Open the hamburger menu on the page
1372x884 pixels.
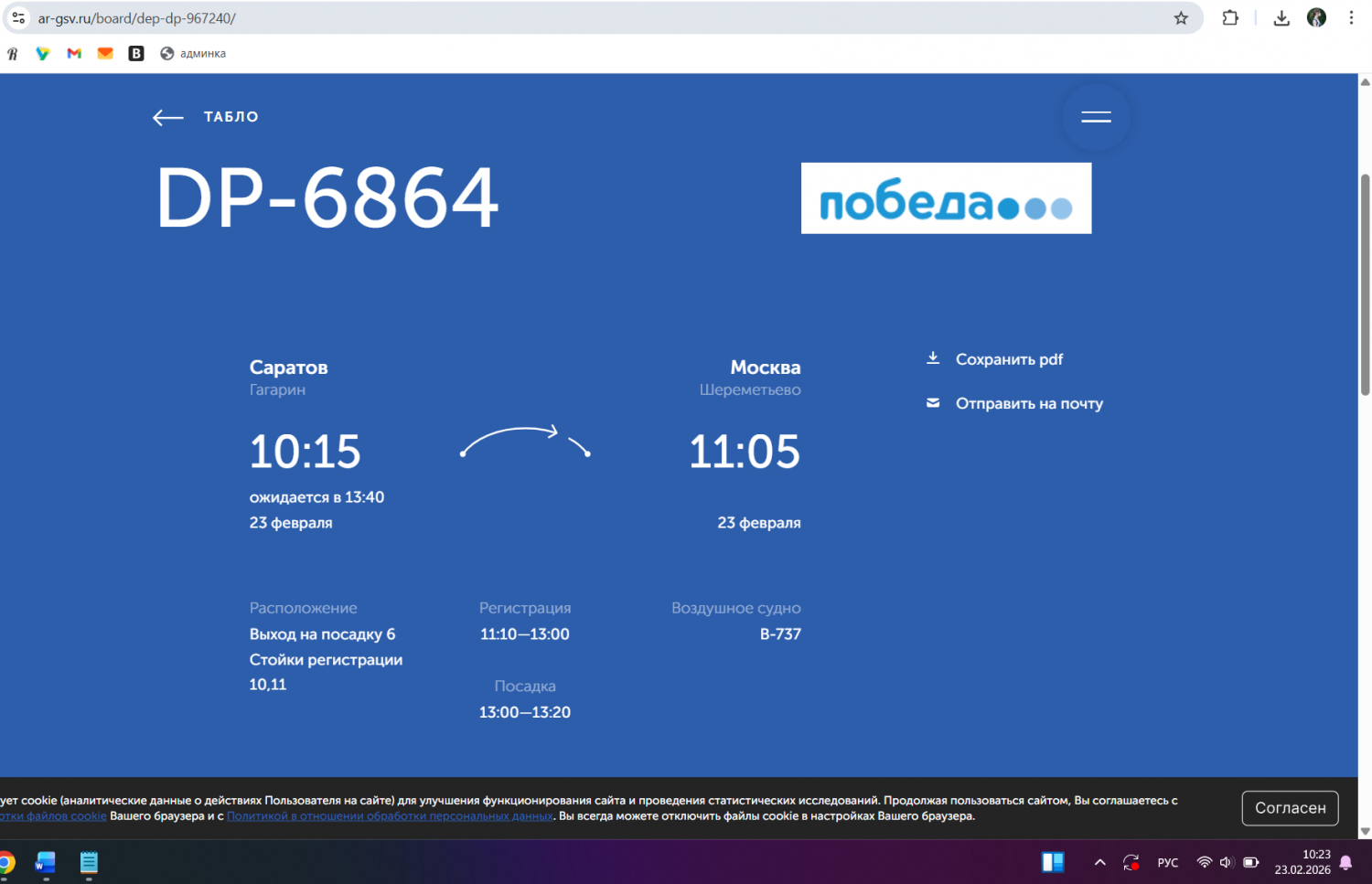(1096, 117)
